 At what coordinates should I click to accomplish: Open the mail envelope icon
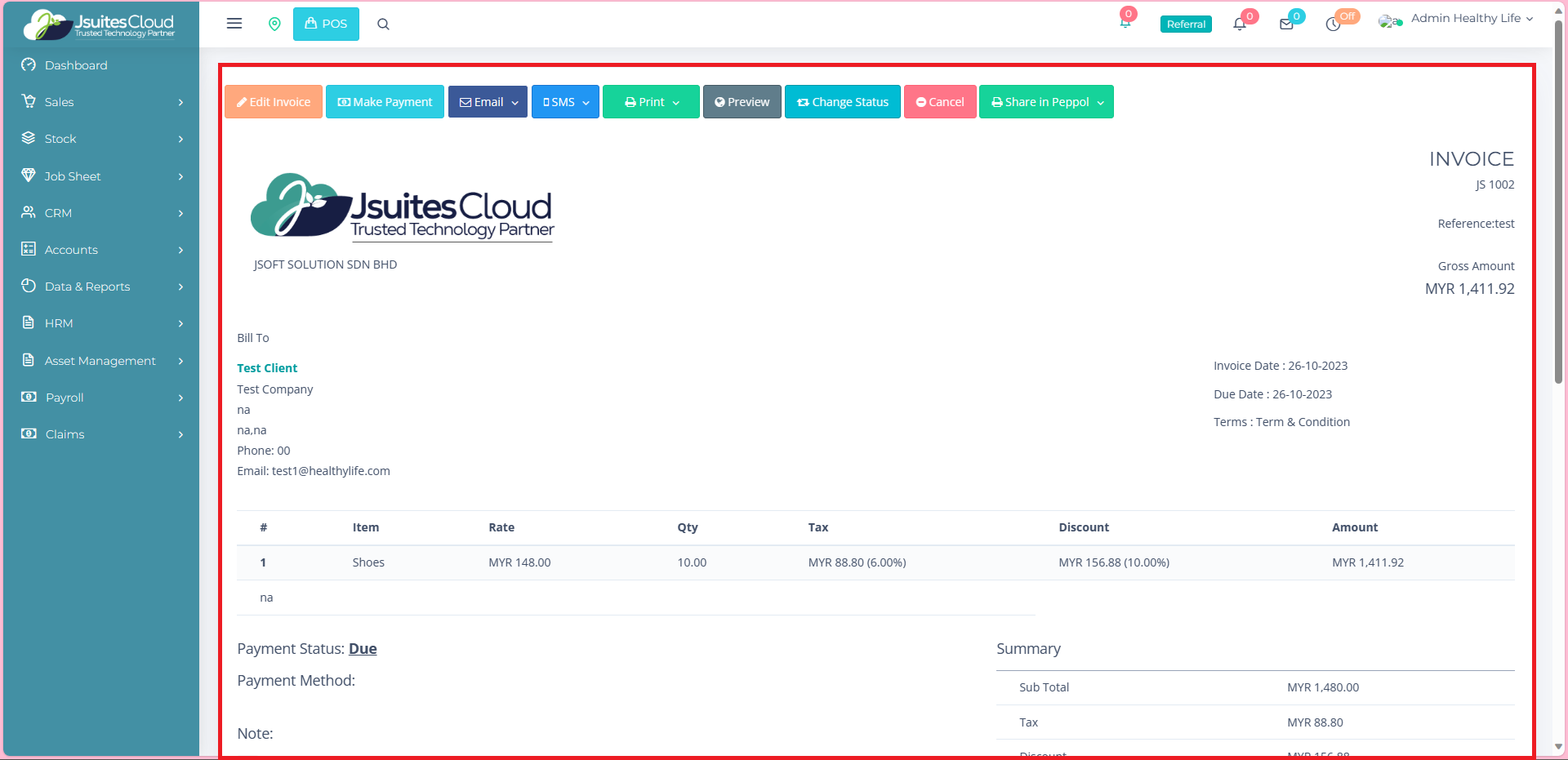(1286, 24)
